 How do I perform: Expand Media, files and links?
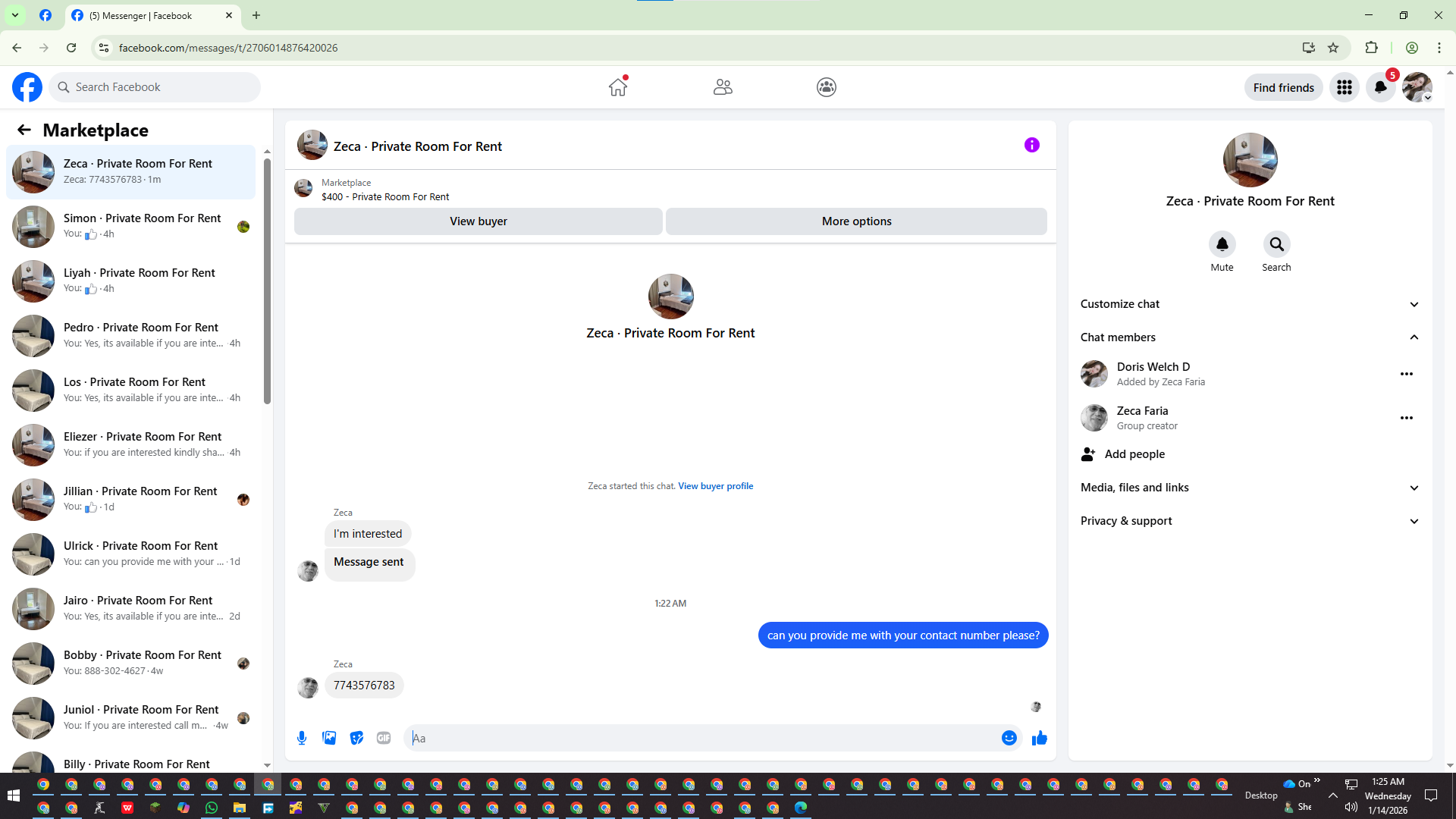pos(1249,488)
